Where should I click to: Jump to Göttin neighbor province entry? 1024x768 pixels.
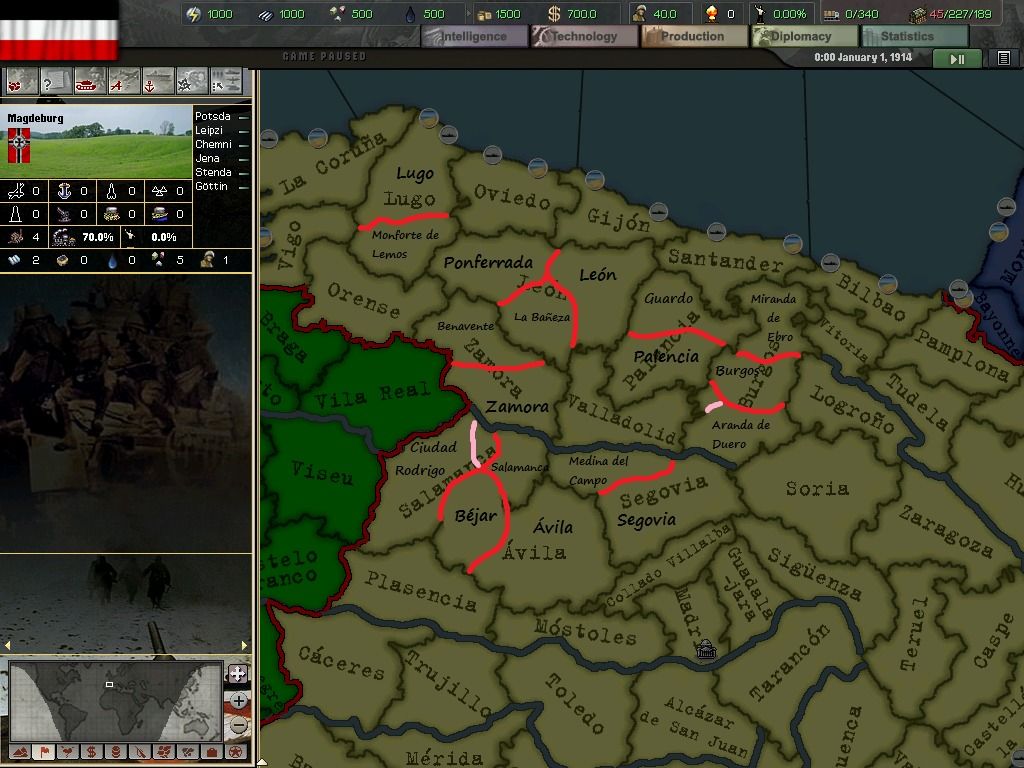221,186
